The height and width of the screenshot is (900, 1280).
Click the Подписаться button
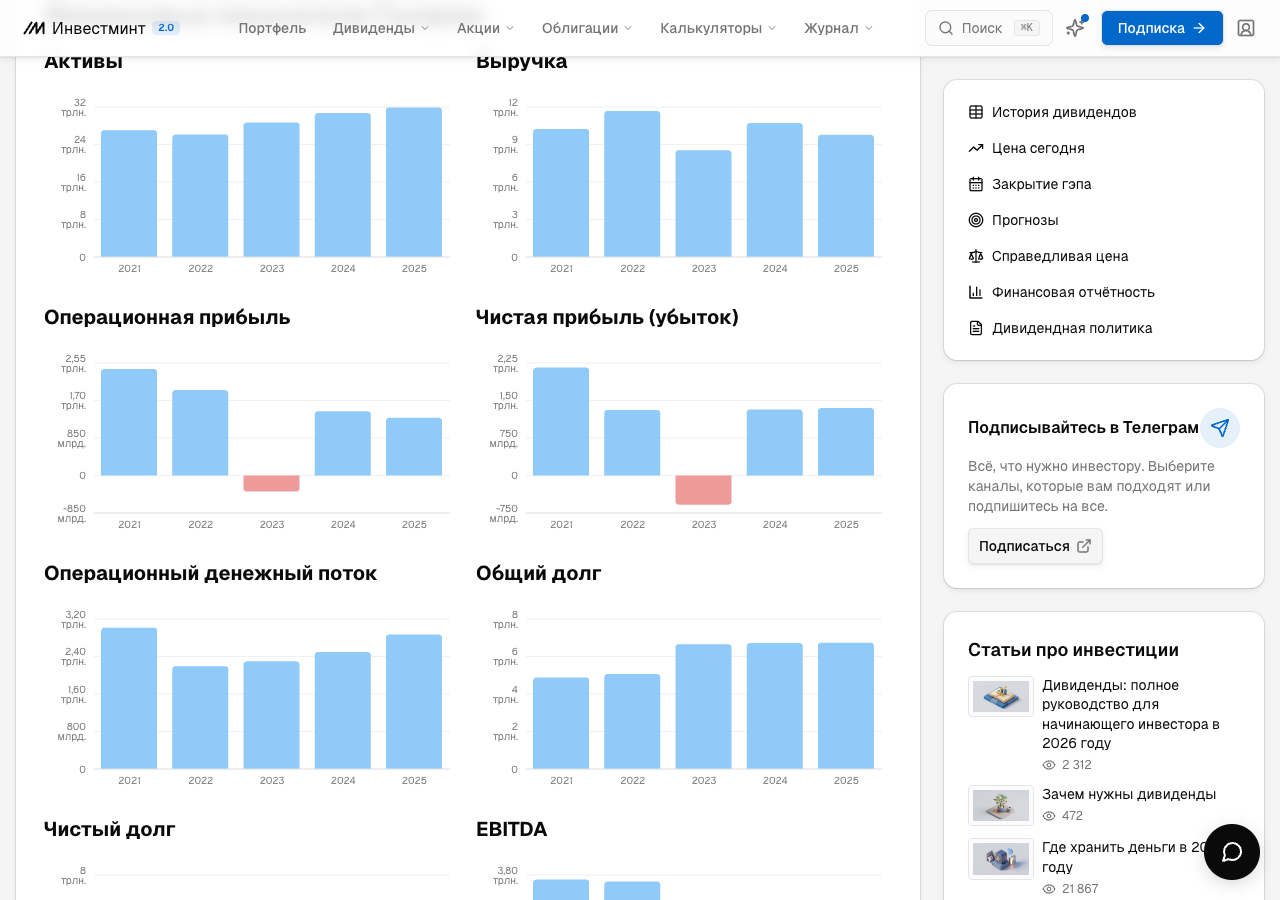coord(1035,546)
